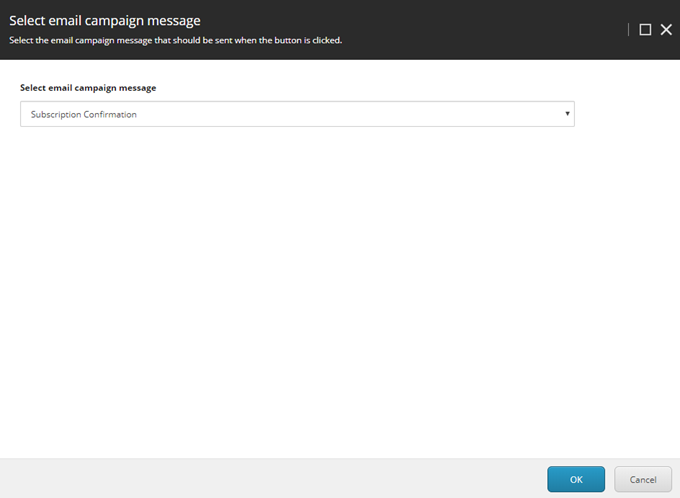
Task: Cancel the email campaign message dialog
Action: click(x=643, y=479)
